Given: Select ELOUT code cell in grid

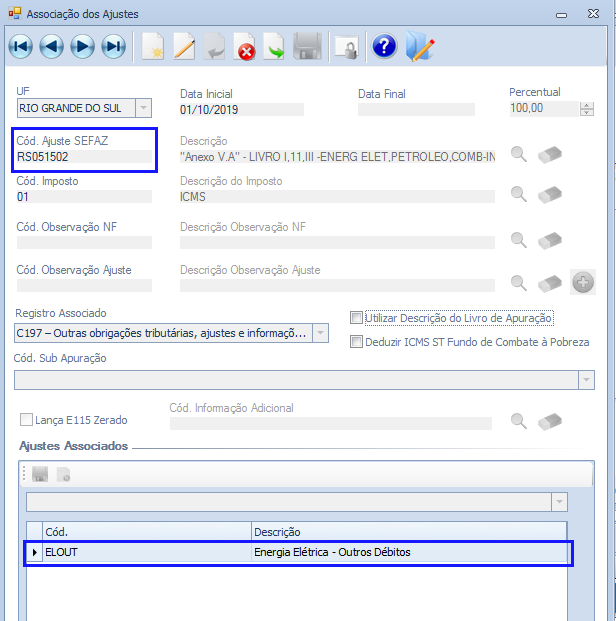Looking at the screenshot, I should [147, 552].
